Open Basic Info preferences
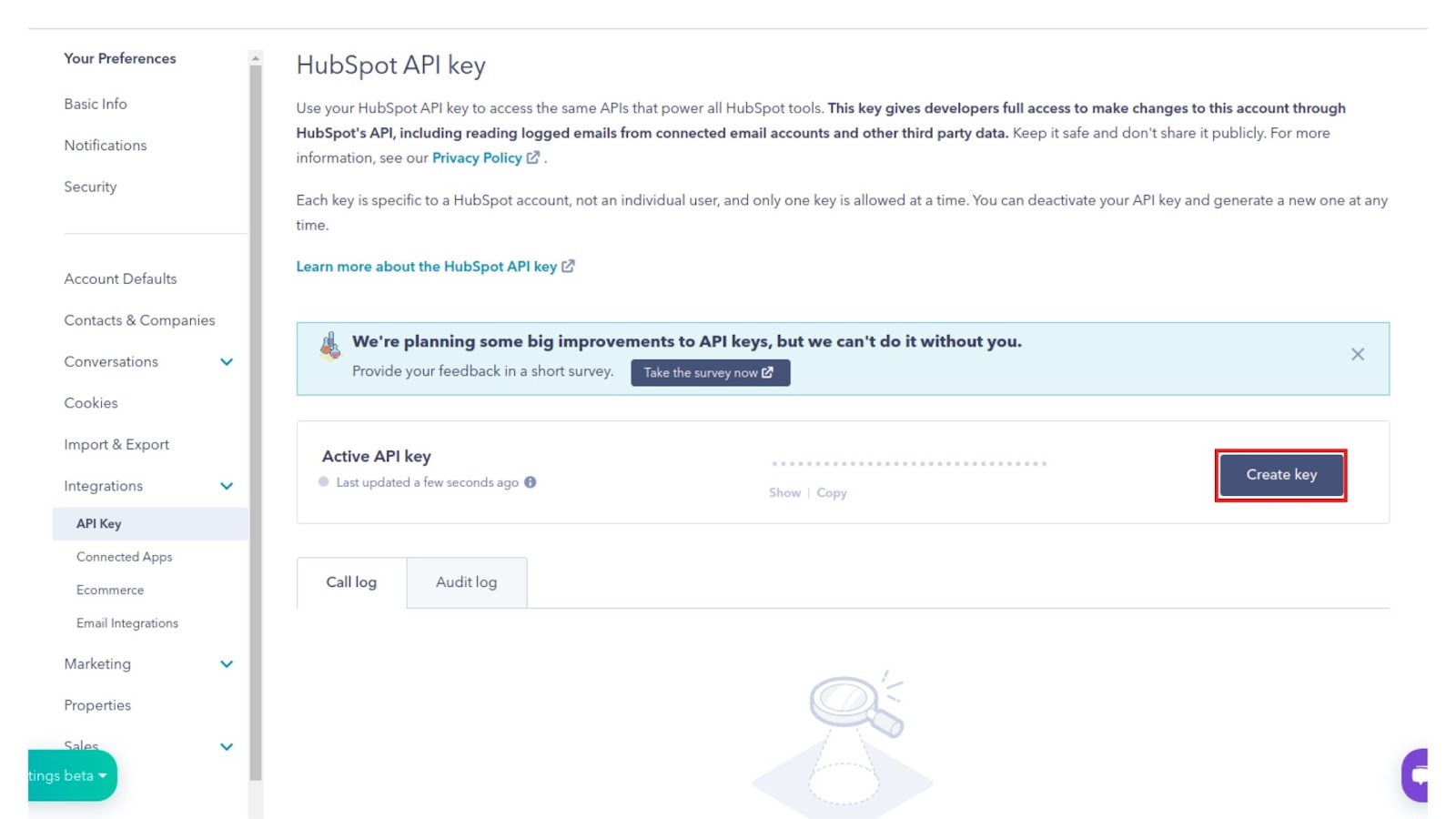 click(96, 104)
